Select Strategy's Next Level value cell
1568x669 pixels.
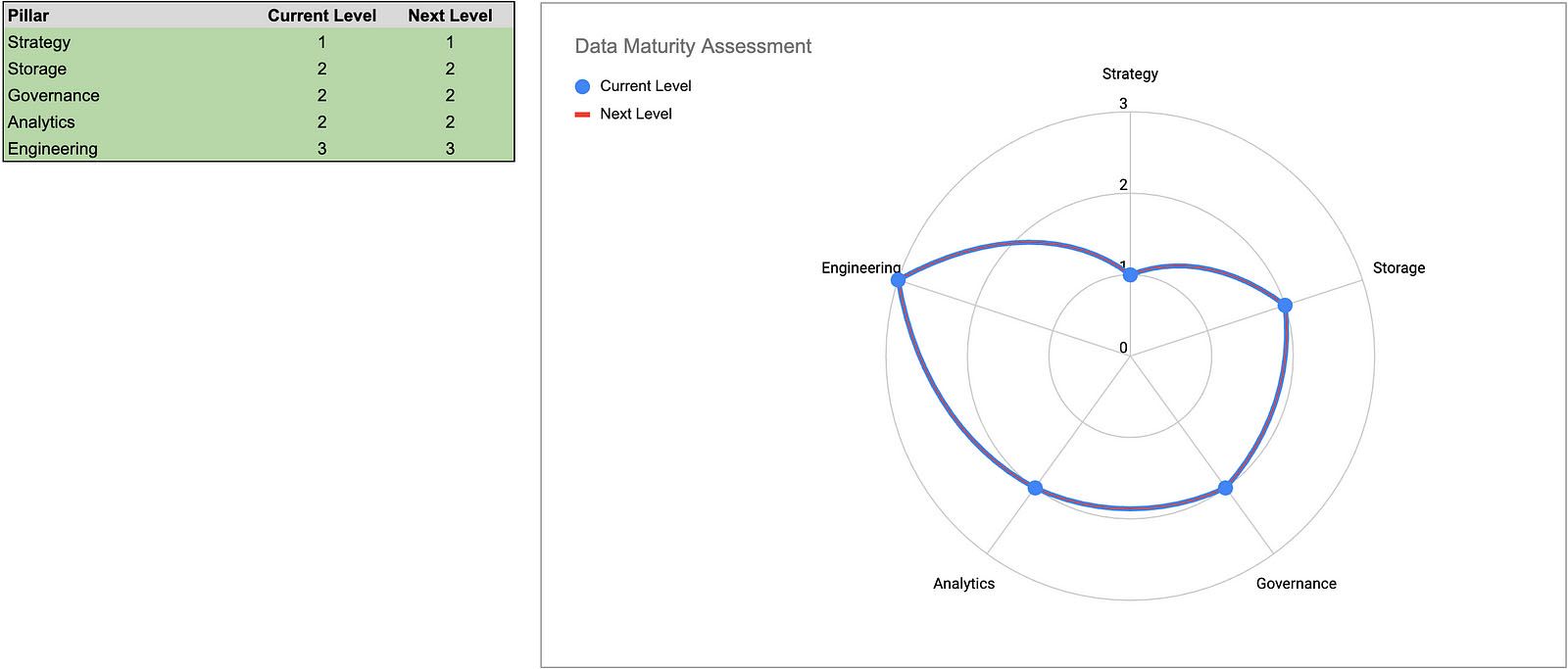[x=450, y=42]
